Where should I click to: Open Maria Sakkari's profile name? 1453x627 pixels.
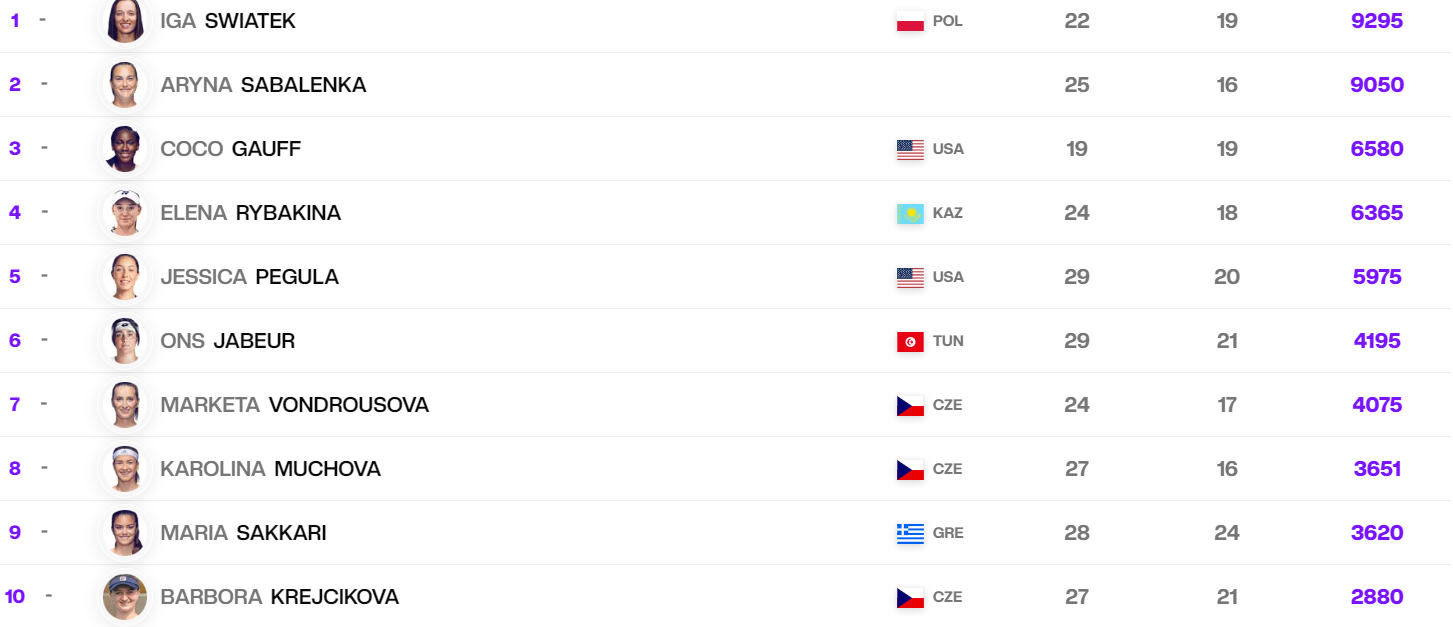coord(243,533)
